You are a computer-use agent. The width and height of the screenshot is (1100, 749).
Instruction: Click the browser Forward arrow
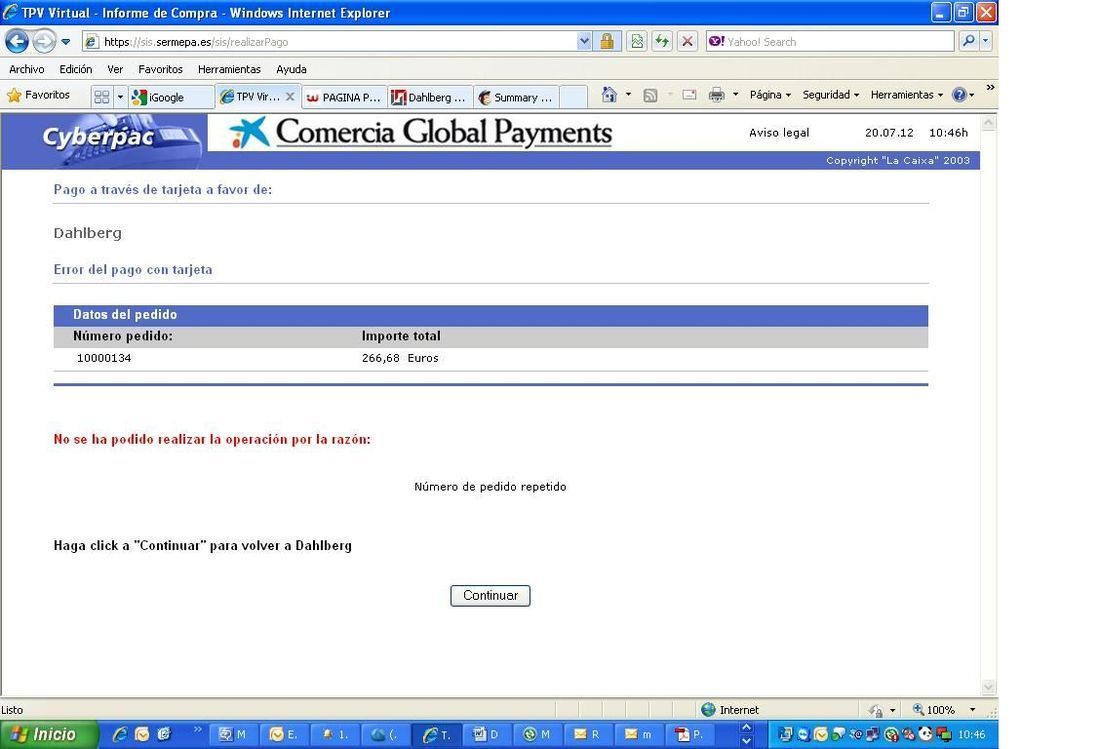tap(44, 41)
